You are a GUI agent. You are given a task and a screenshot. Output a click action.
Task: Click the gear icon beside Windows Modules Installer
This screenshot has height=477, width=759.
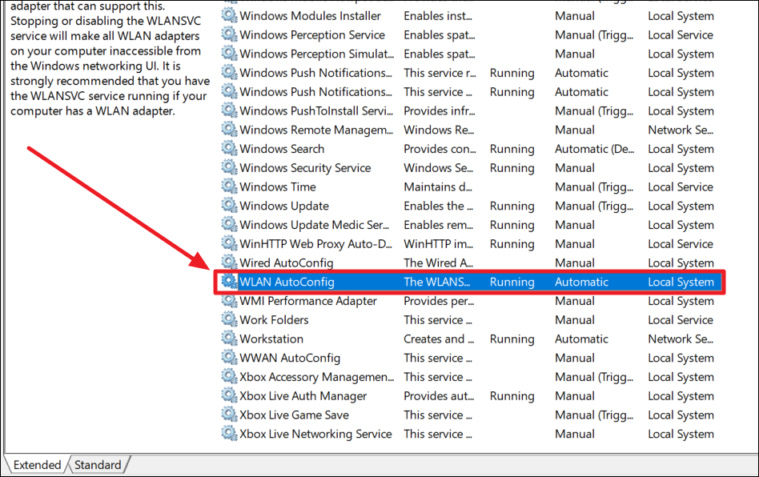pyautogui.click(x=229, y=15)
